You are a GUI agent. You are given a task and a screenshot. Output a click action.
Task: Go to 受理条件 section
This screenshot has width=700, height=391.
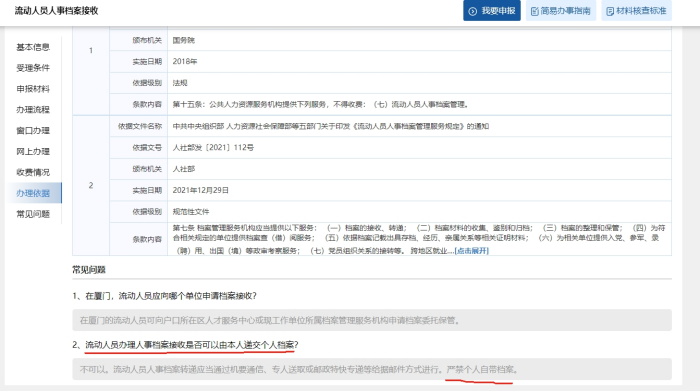click(x=33, y=68)
